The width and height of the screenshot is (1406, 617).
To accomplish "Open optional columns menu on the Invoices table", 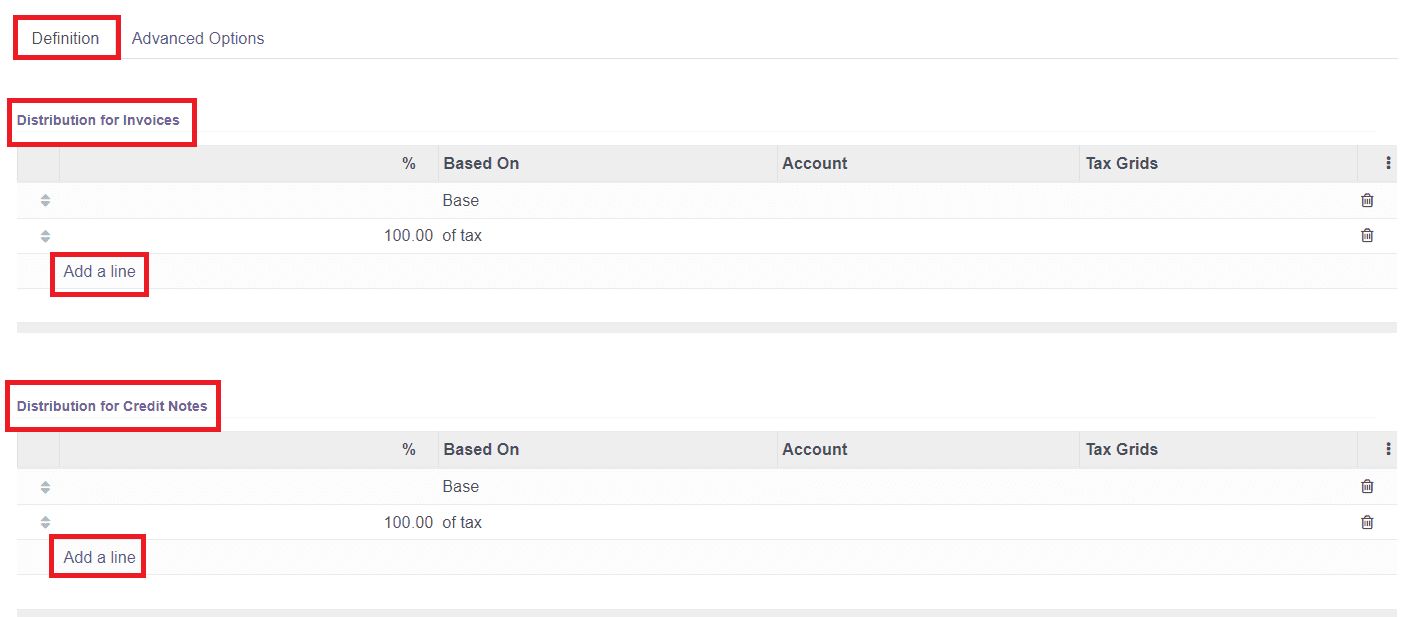I will tap(1388, 162).
